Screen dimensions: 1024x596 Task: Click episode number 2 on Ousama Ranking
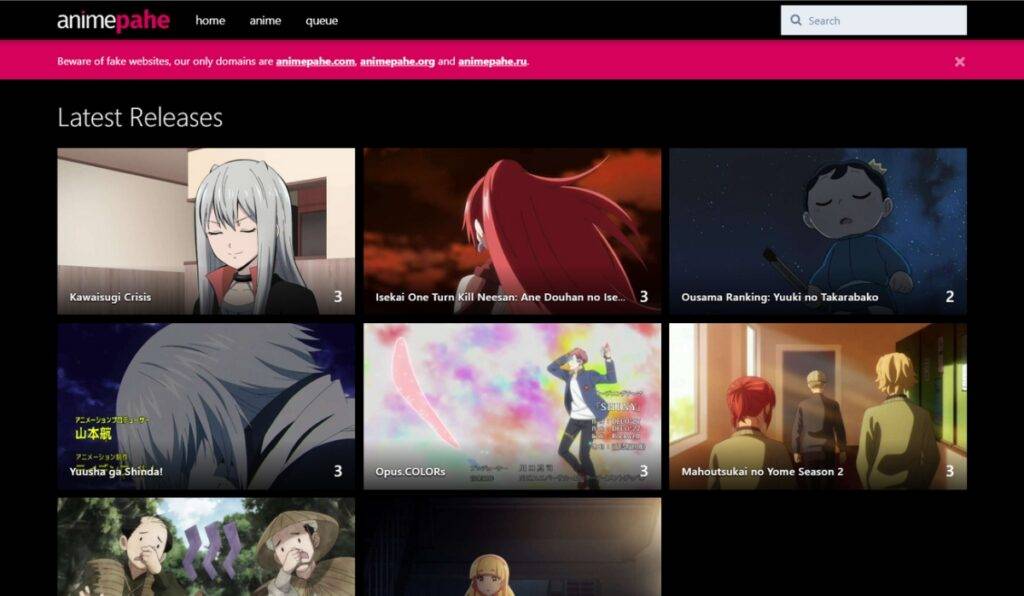coord(950,297)
